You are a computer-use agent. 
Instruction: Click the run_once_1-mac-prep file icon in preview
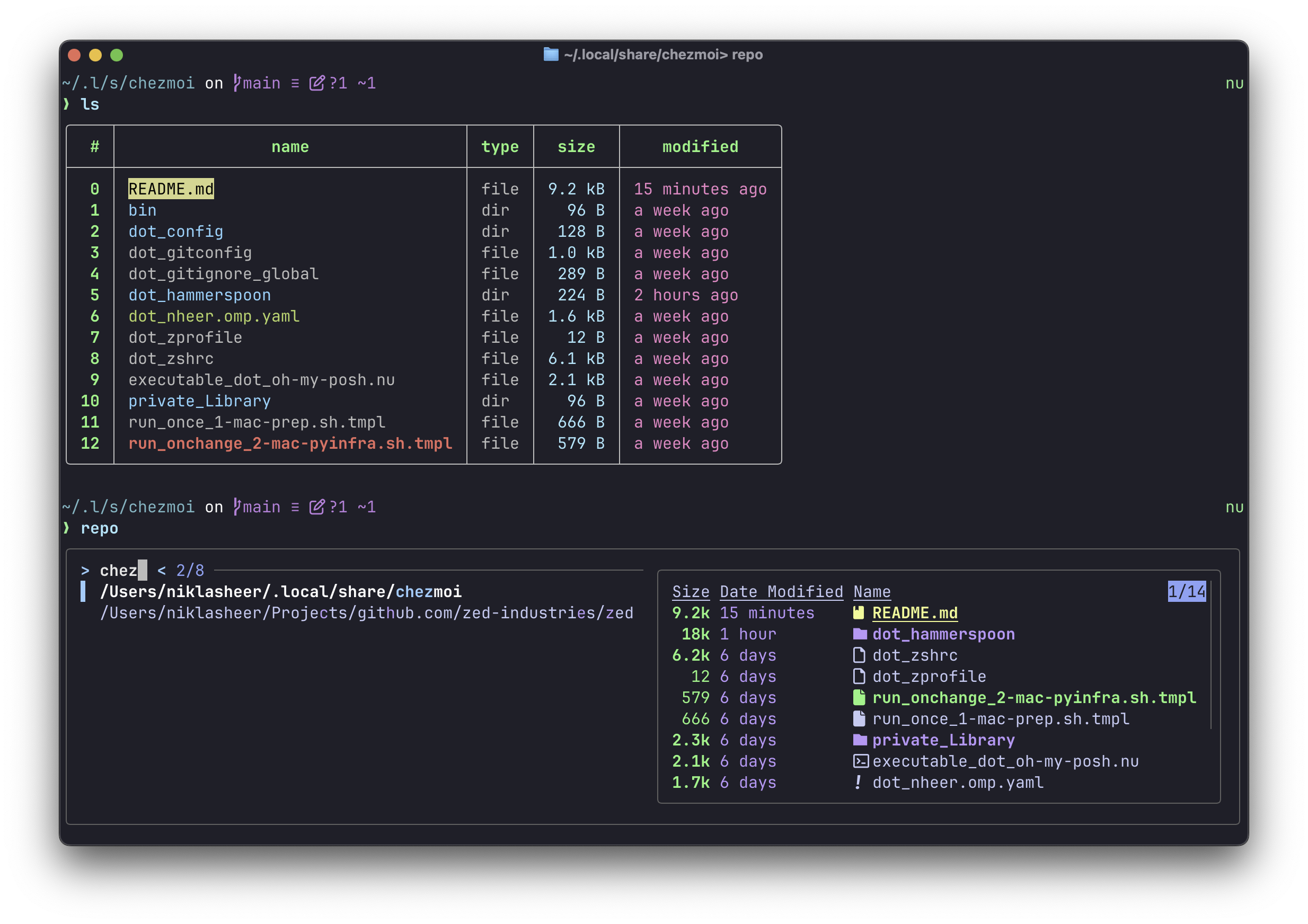coord(859,719)
